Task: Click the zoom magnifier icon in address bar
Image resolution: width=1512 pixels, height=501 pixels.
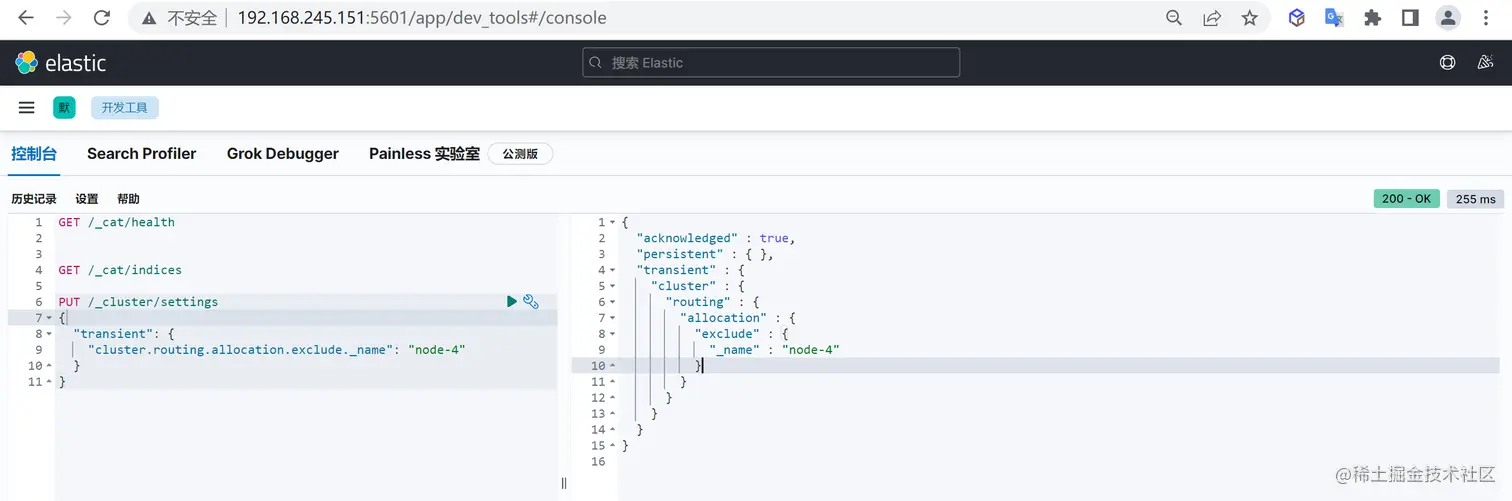Action: (x=1174, y=18)
